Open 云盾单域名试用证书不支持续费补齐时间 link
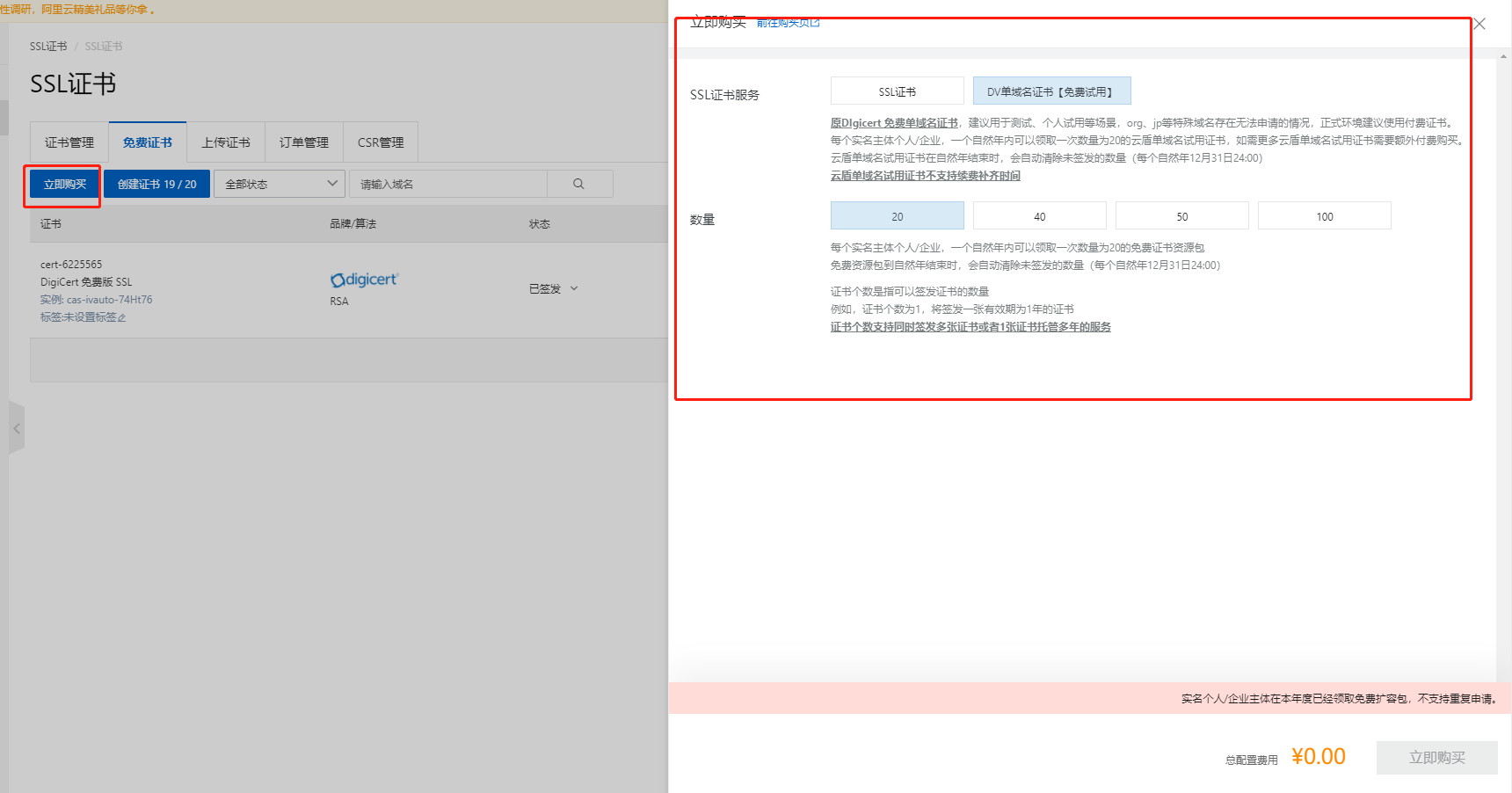 click(926, 176)
